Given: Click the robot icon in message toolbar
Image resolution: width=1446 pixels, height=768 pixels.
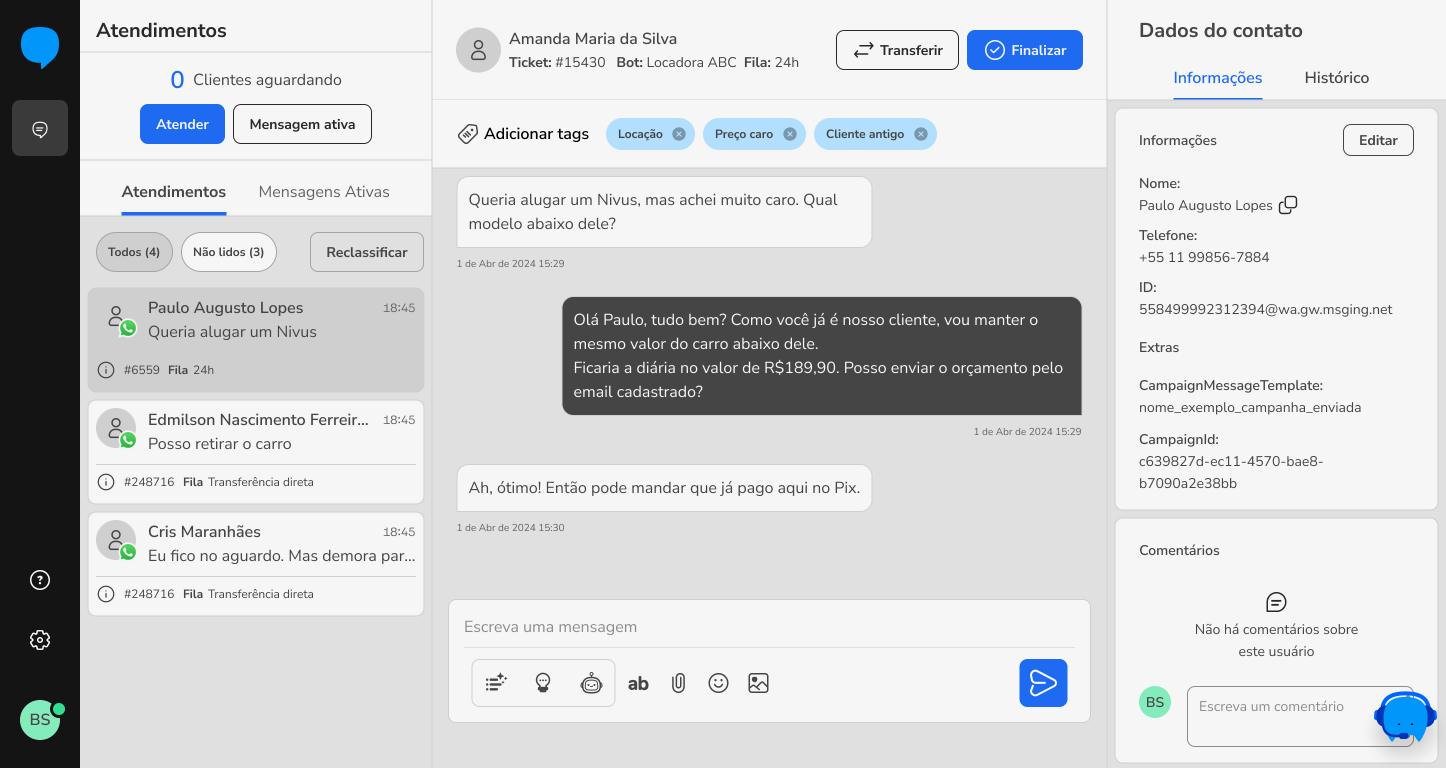Looking at the screenshot, I should [591, 683].
